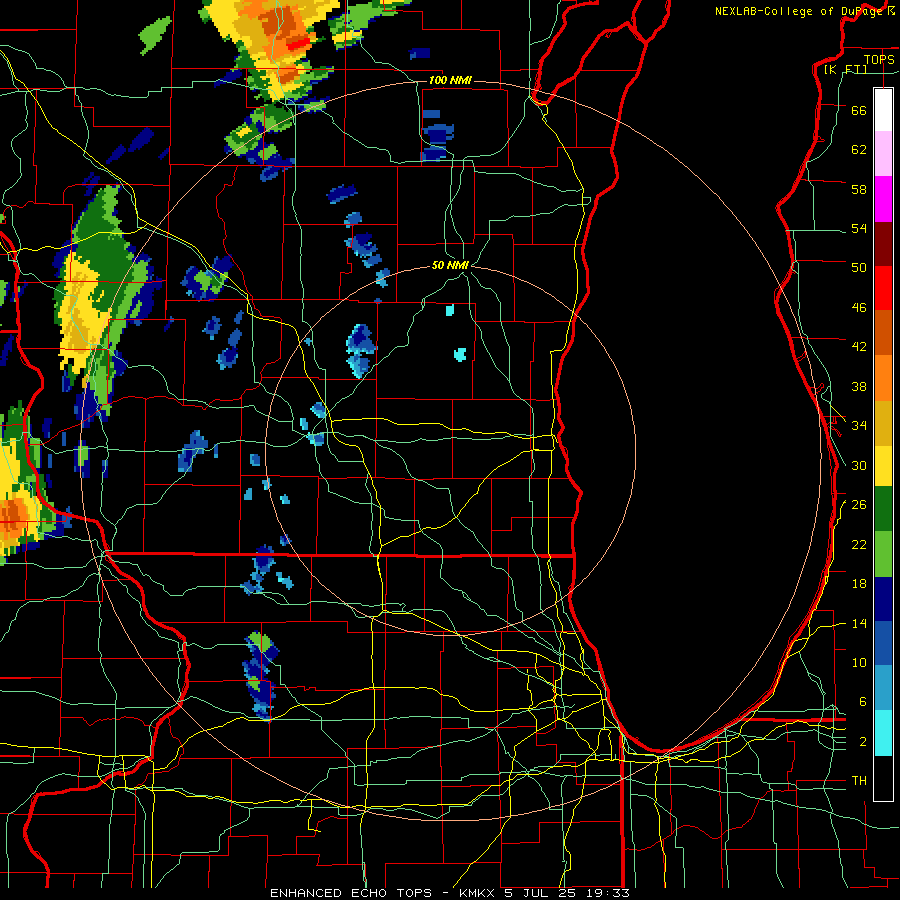
Task: Choose the dark orange band in the legend
Action: [x=883, y=332]
